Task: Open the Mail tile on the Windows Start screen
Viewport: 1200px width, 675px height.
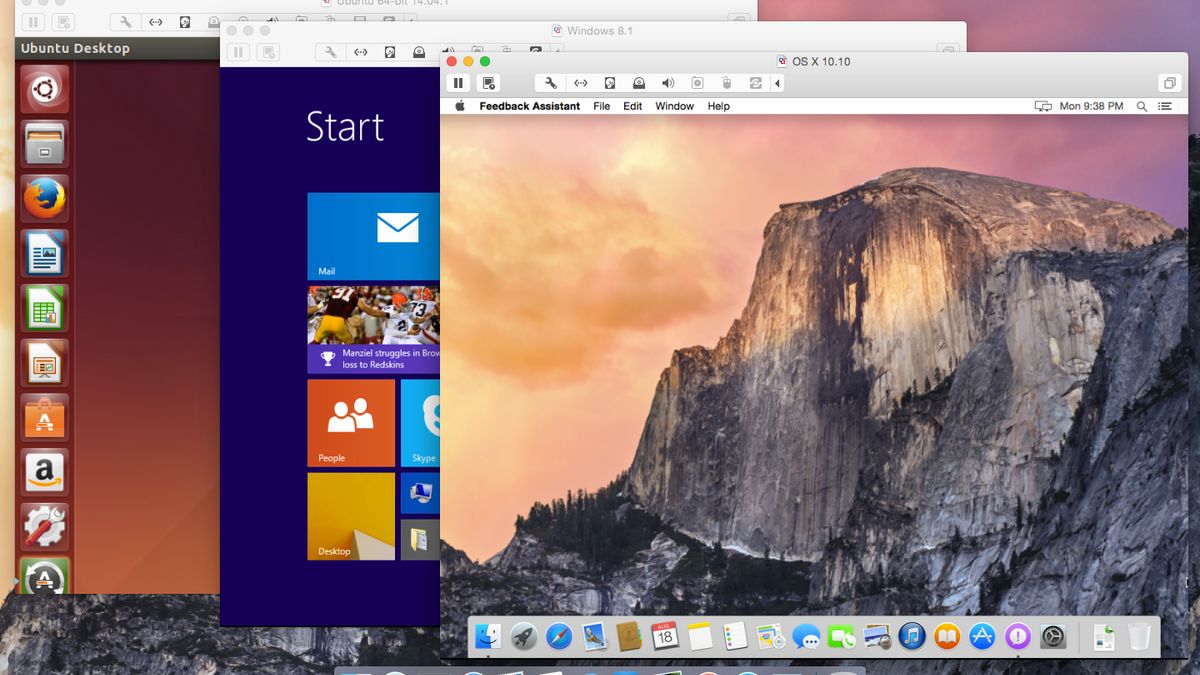Action: point(373,236)
